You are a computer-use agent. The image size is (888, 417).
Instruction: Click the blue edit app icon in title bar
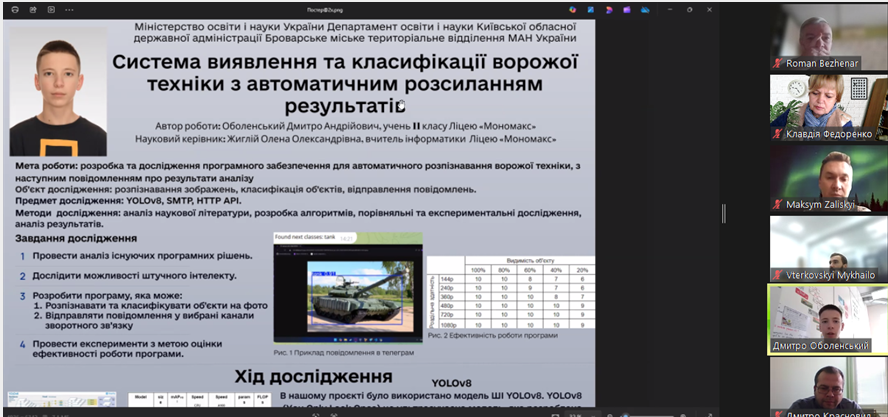[591, 10]
